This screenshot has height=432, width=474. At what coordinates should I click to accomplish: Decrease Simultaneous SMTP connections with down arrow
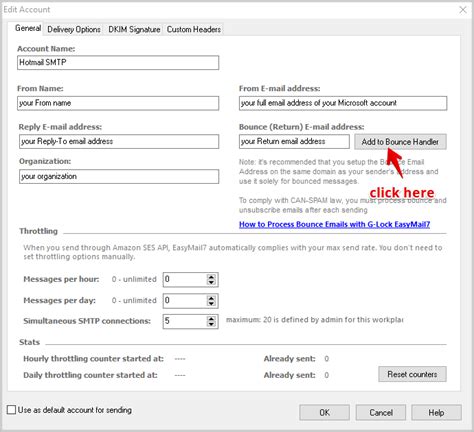point(211,324)
